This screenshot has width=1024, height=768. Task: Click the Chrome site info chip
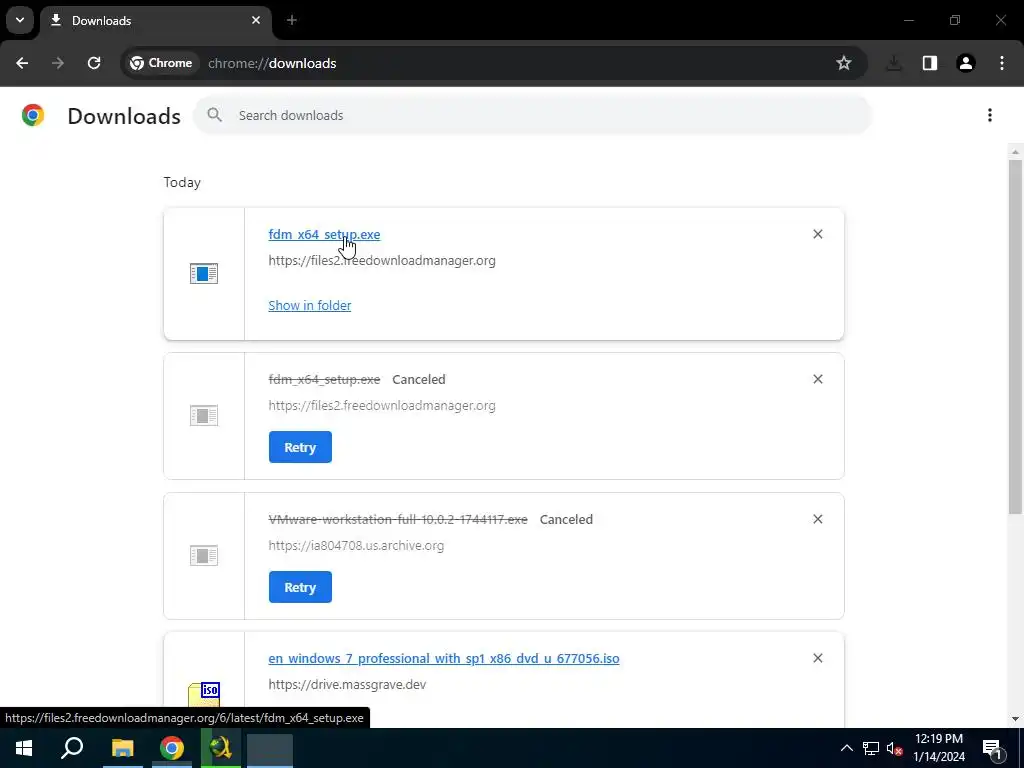coord(161,63)
